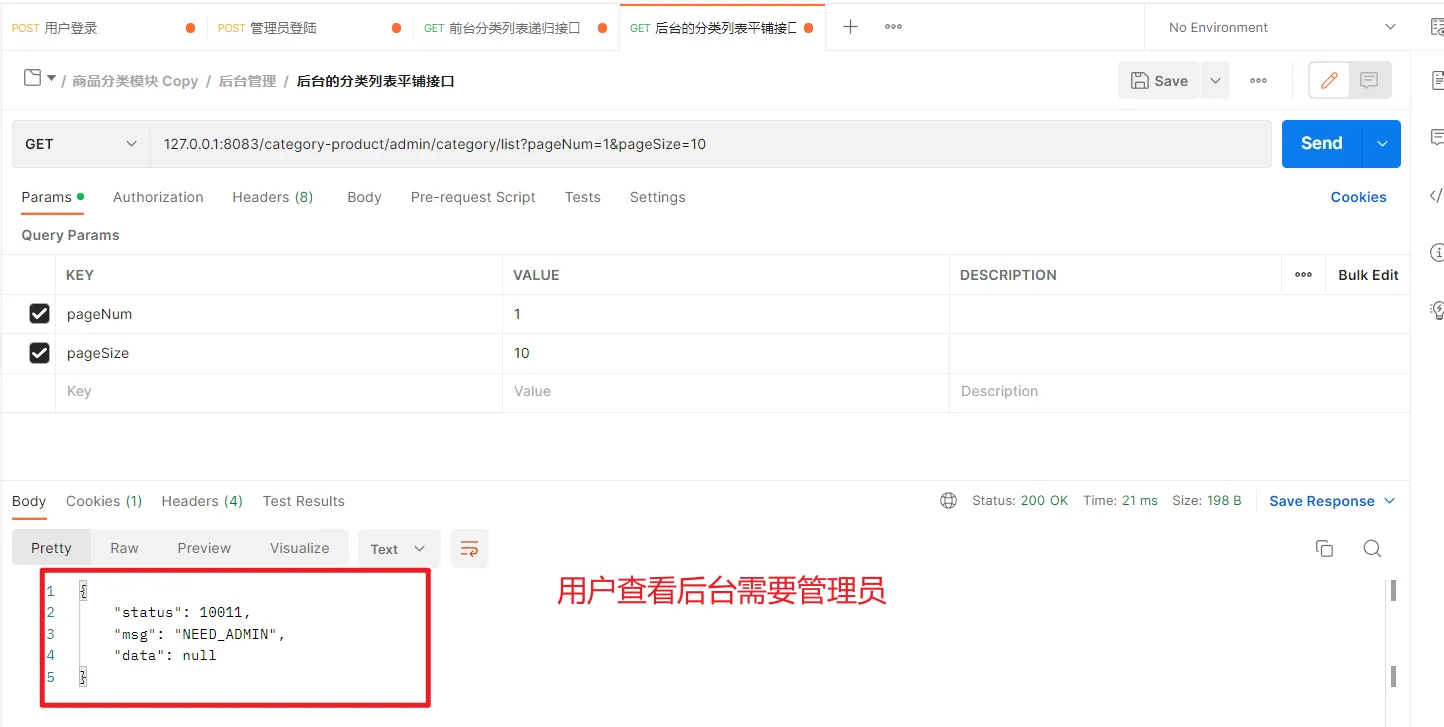The image size is (1444, 727).
Task: Click the Bulk Edit link
Action: point(1368,275)
